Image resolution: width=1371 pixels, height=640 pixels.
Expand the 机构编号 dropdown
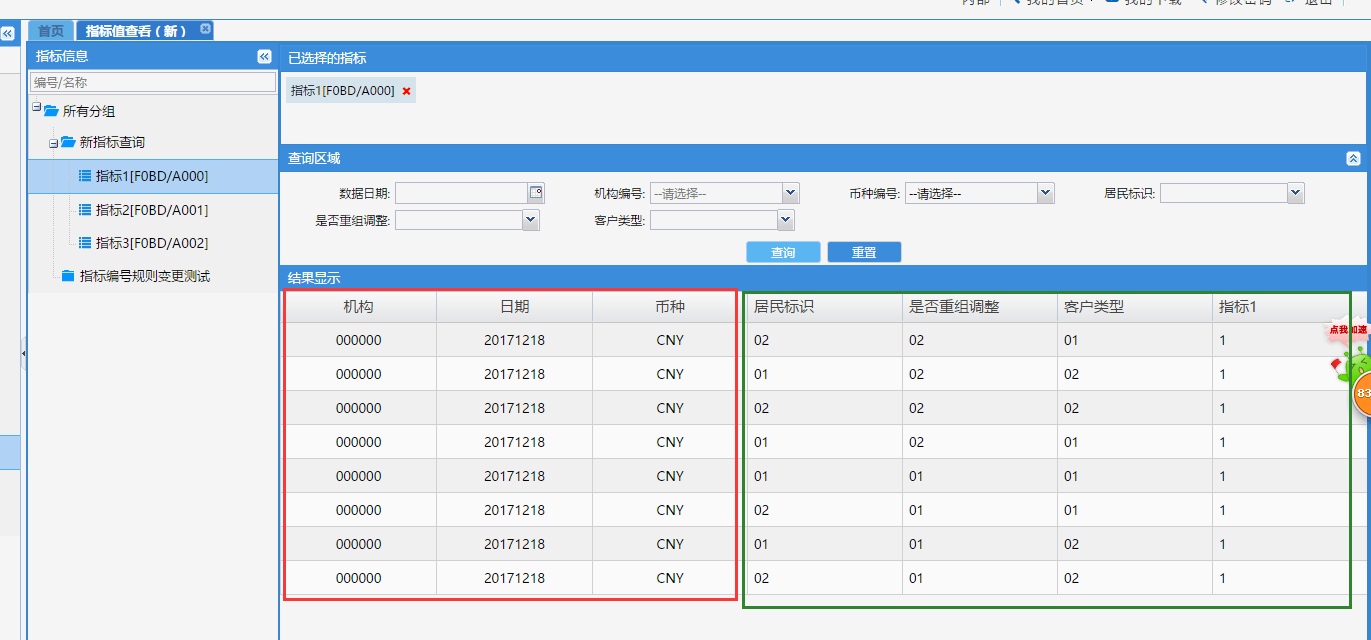tap(788, 192)
